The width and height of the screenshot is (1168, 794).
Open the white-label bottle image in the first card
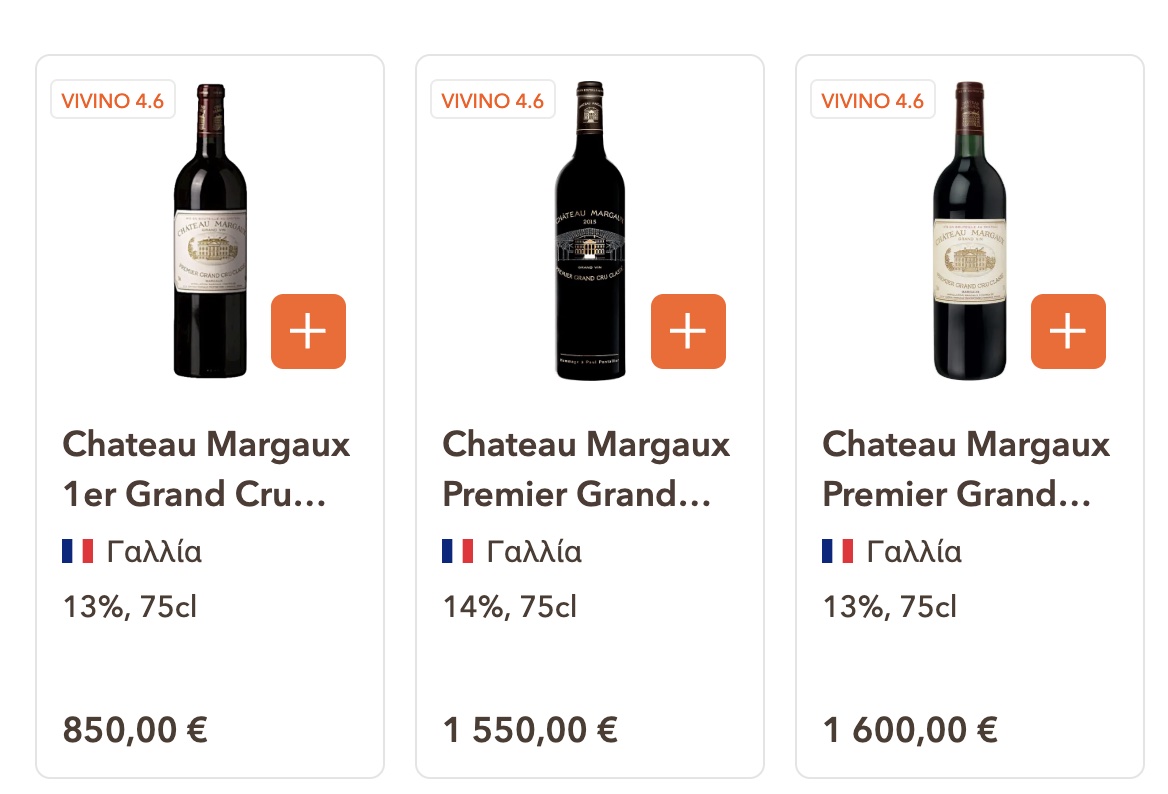click(x=210, y=232)
